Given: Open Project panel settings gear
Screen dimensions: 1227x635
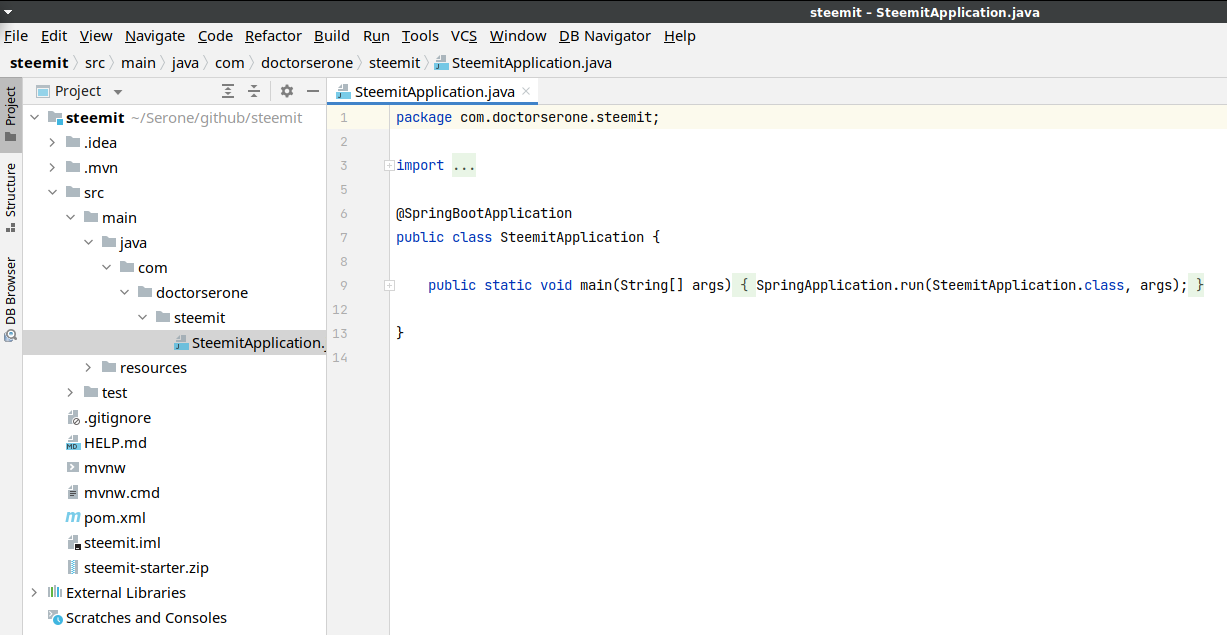Looking at the screenshot, I should coord(287,91).
